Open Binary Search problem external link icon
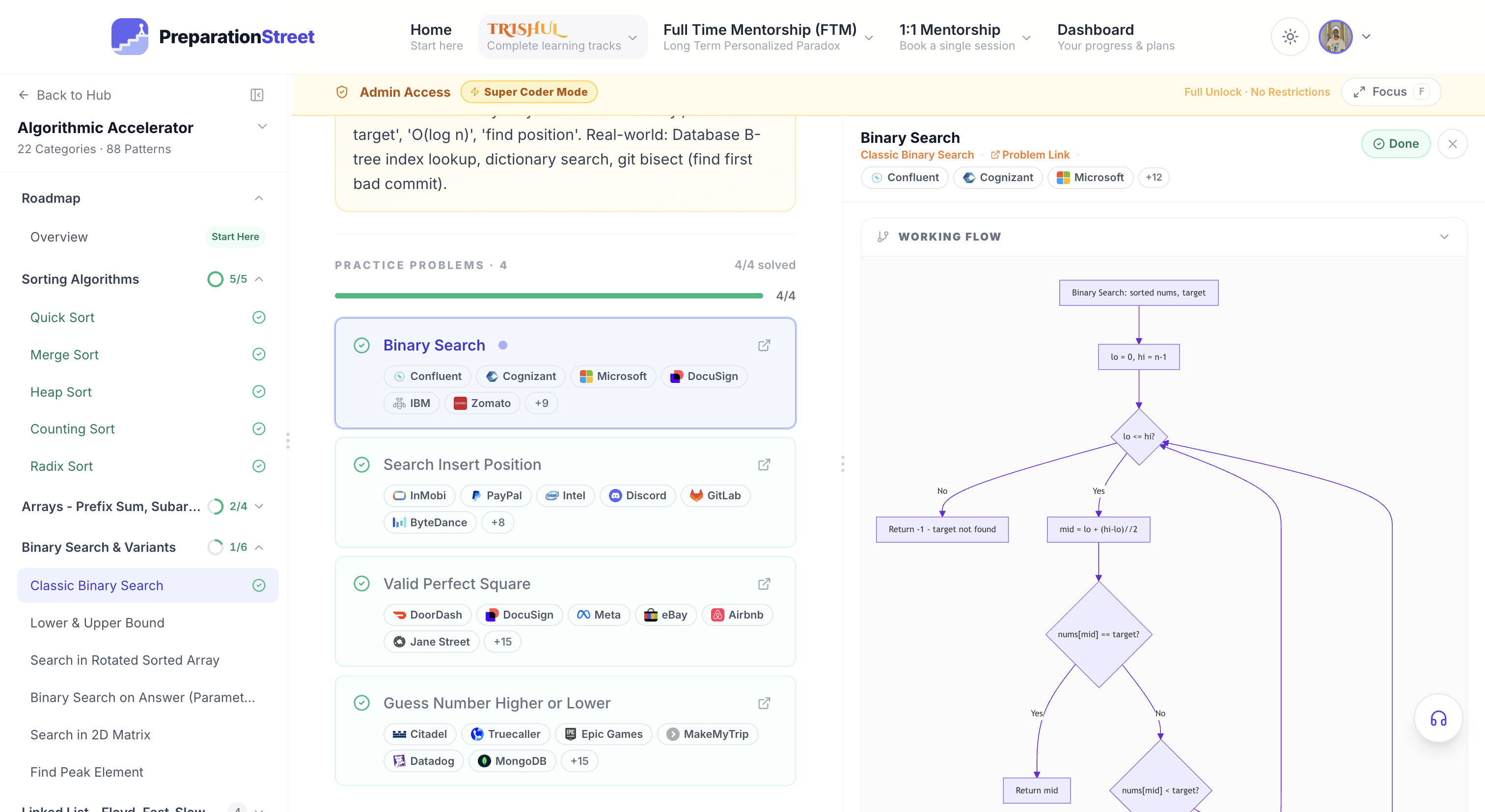The width and height of the screenshot is (1485, 812). click(764, 345)
